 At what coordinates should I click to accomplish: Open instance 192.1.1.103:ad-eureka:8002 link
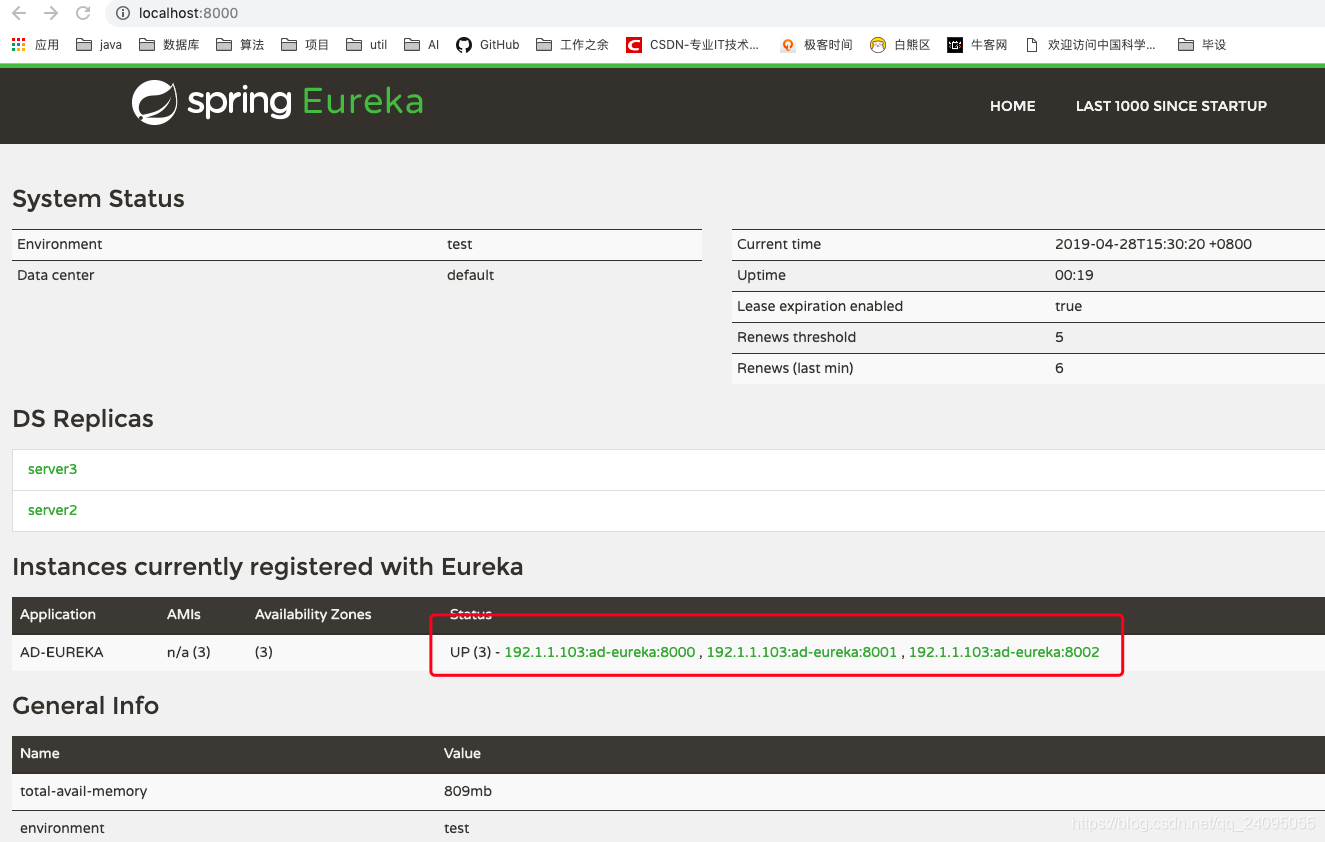point(1004,652)
